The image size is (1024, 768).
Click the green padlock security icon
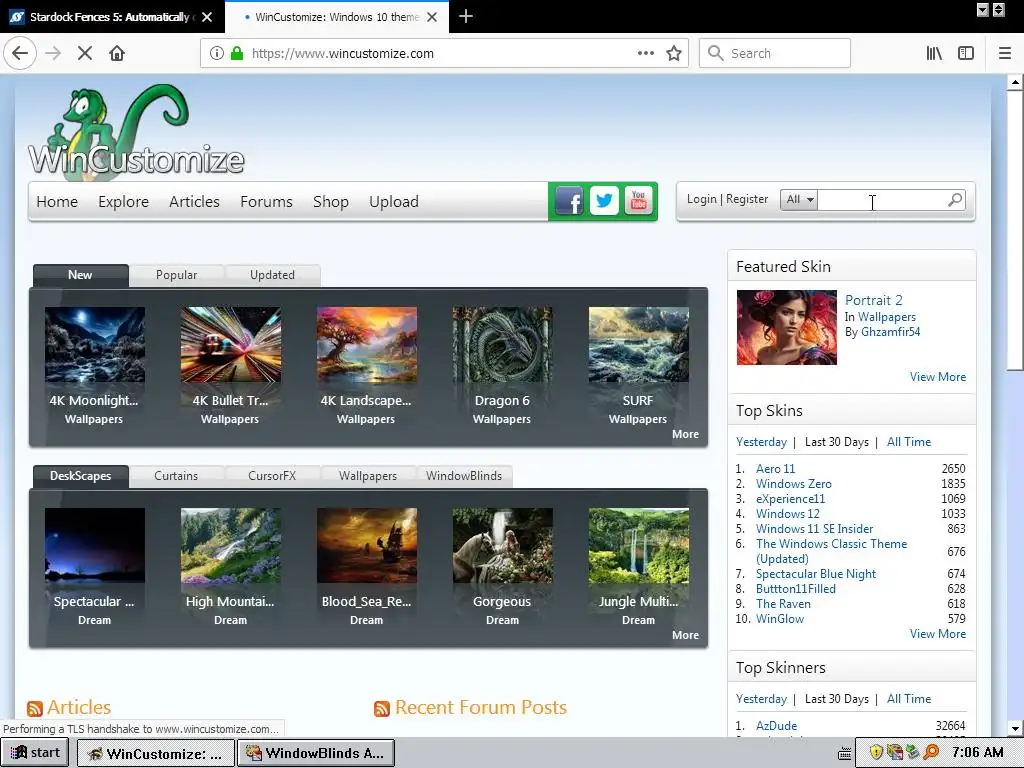pos(237,54)
